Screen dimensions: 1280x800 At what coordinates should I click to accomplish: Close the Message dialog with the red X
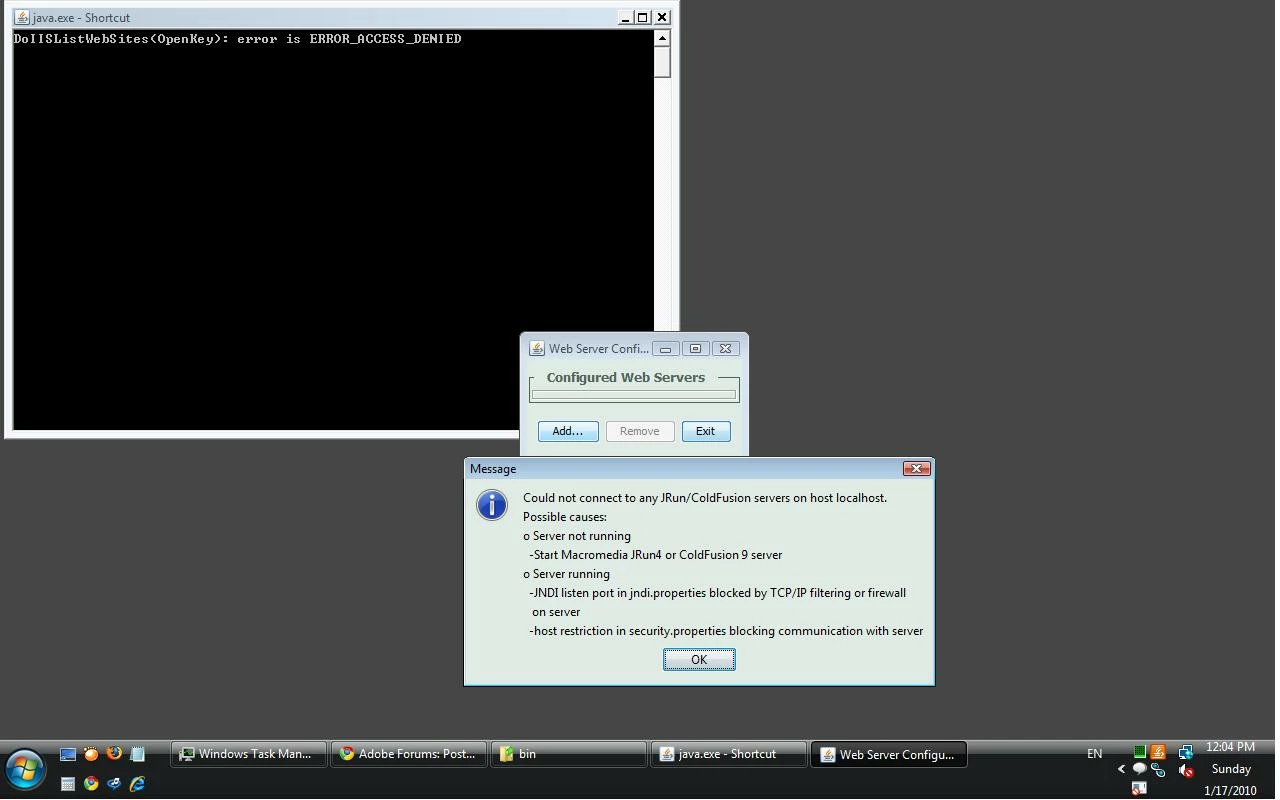917,468
